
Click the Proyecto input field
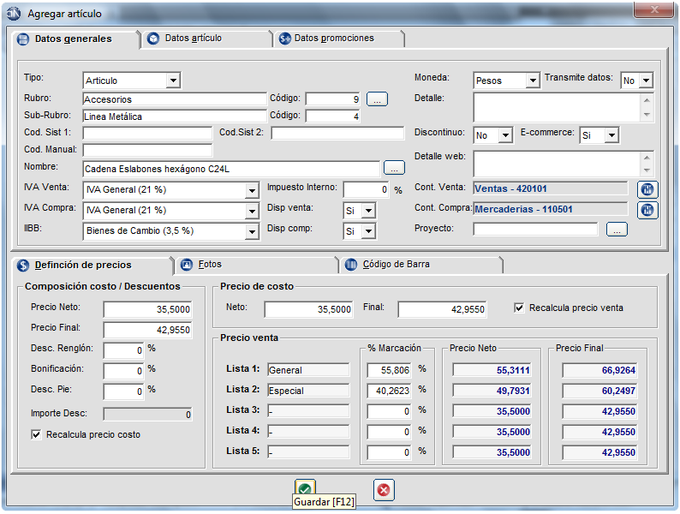[535, 229]
